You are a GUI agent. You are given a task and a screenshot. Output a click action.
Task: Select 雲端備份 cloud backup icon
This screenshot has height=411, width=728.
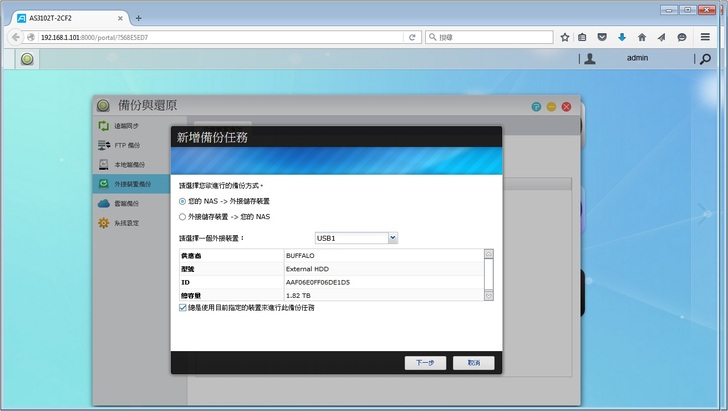point(104,203)
